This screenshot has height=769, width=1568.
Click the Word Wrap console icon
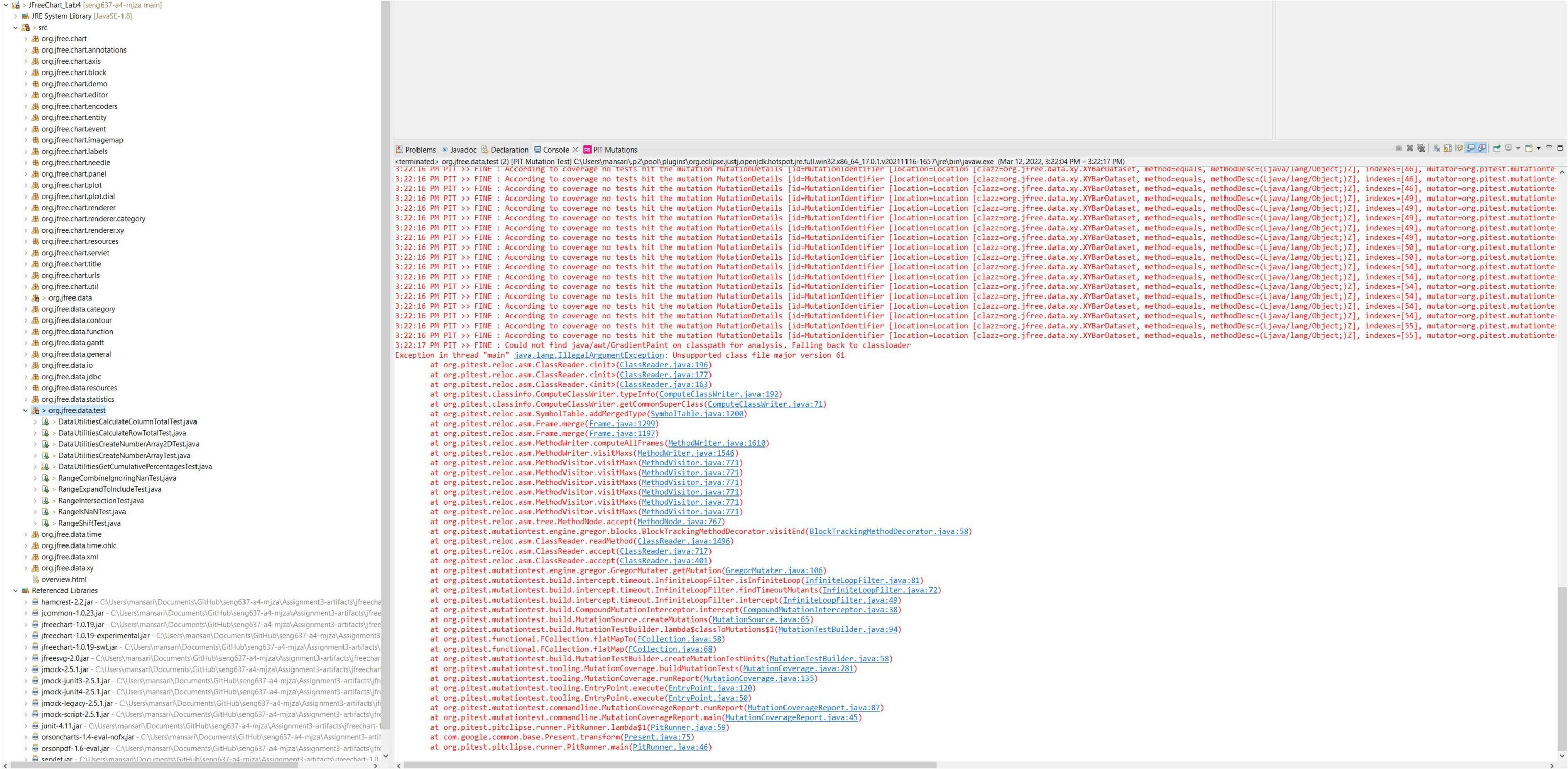[x=1459, y=148]
